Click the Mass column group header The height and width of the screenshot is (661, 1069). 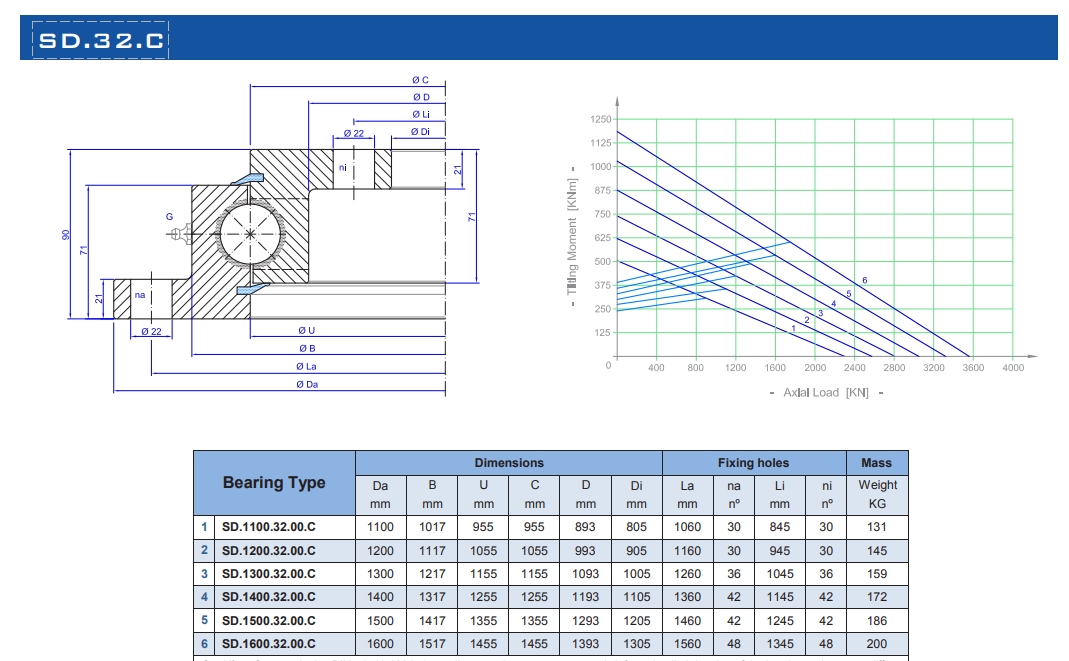click(x=877, y=463)
